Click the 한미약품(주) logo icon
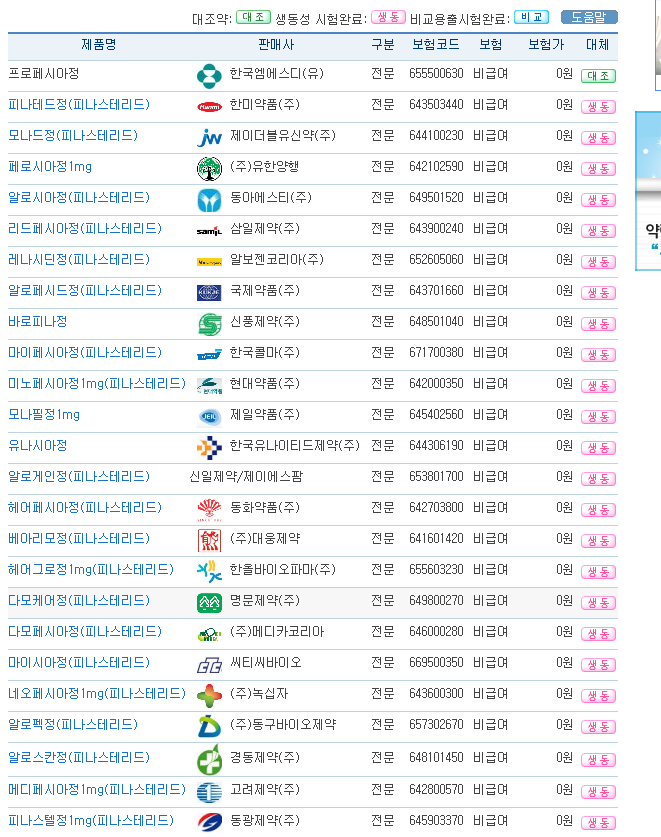The width and height of the screenshot is (661, 837). tap(209, 107)
